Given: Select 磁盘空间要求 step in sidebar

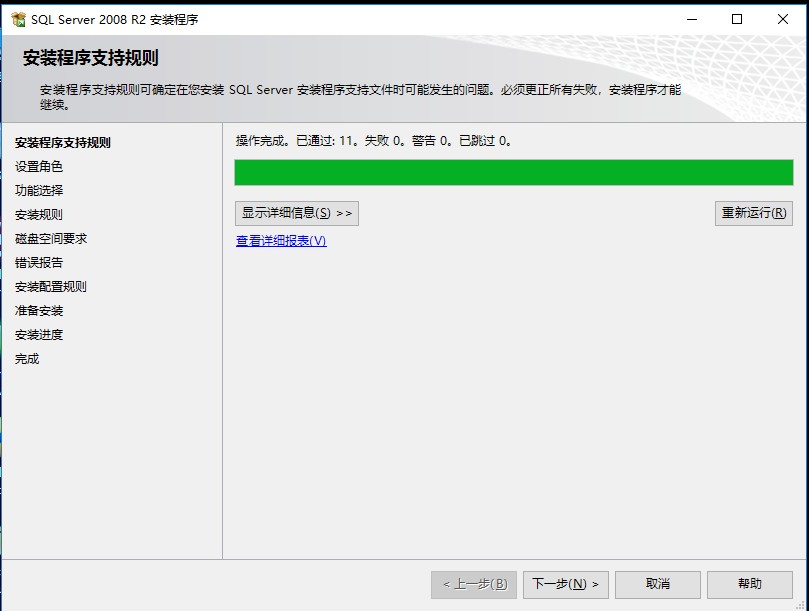Looking at the screenshot, I should click(x=51, y=238).
